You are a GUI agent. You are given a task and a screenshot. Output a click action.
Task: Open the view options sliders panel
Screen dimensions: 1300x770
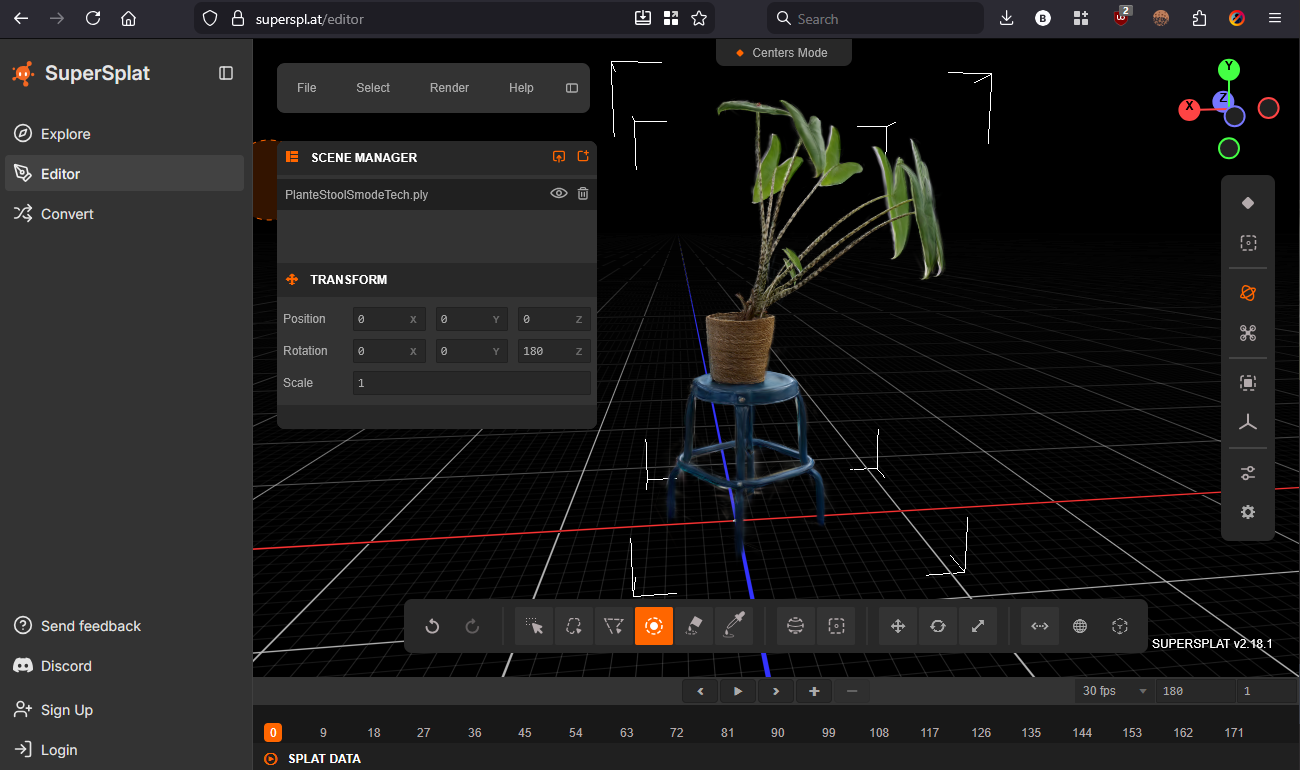[1247, 473]
